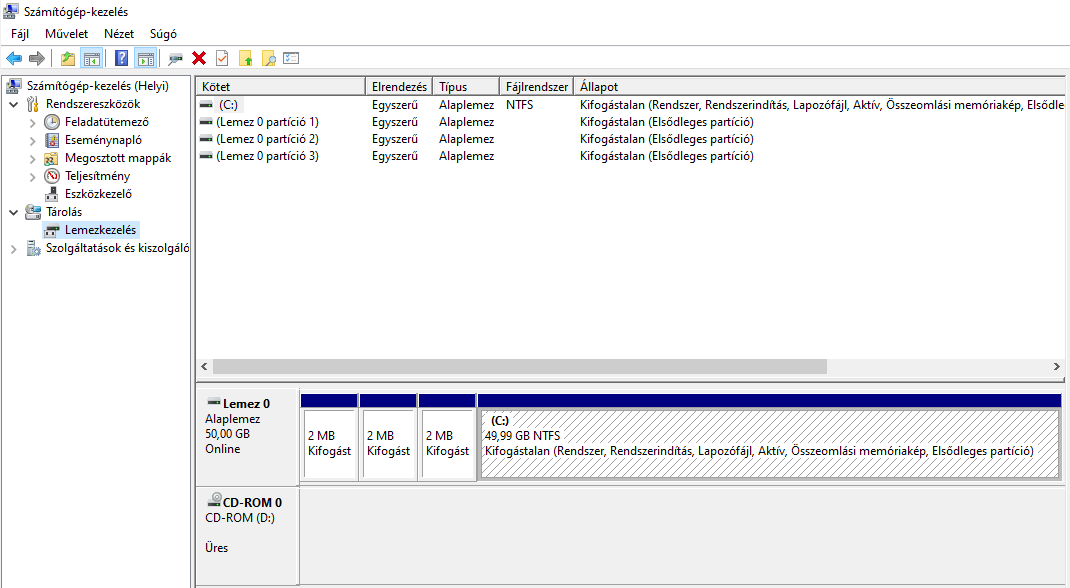Go back with the blue arrow
Screen dimensions: 1070x588
tap(14, 59)
